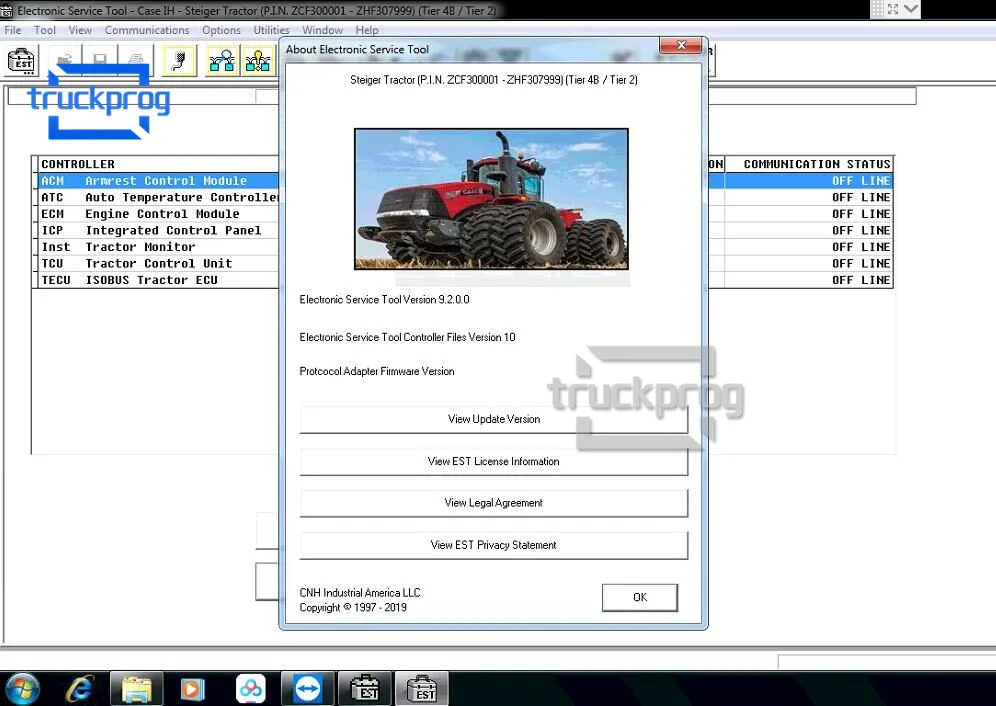Open the Options menu
Viewport: 996px width, 706px height.
click(221, 30)
